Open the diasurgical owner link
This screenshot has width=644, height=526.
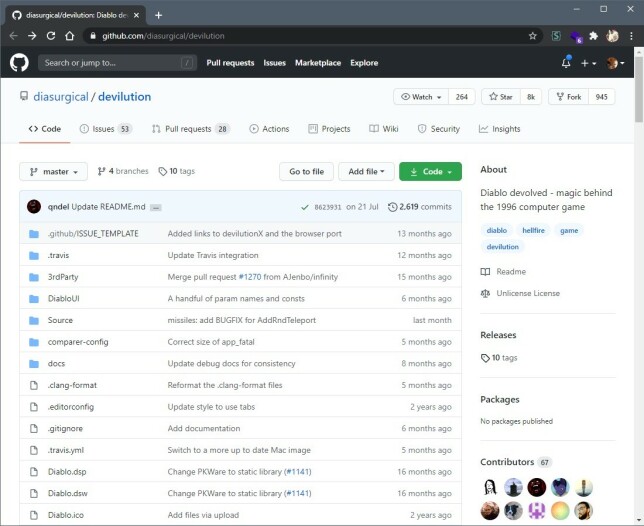tap(61, 97)
